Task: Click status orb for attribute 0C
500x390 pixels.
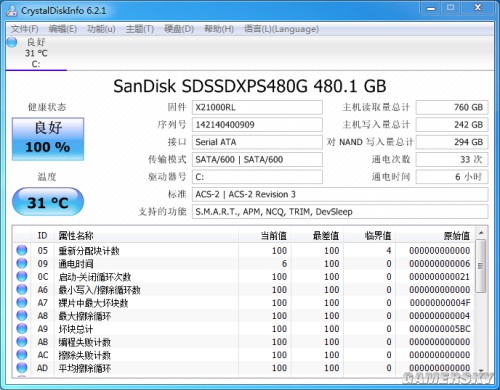Action: click(x=22, y=276)
